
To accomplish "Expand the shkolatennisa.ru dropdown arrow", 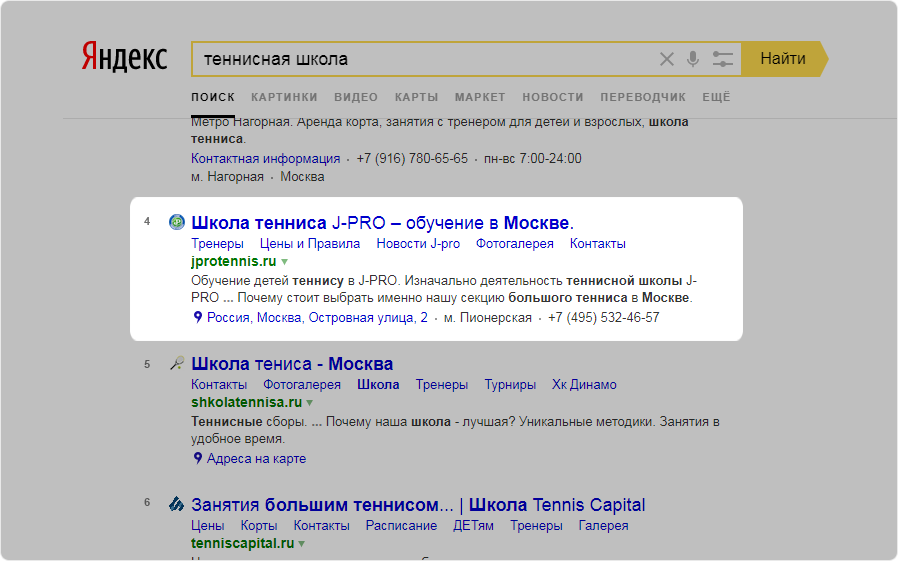I will click(310, 403).
